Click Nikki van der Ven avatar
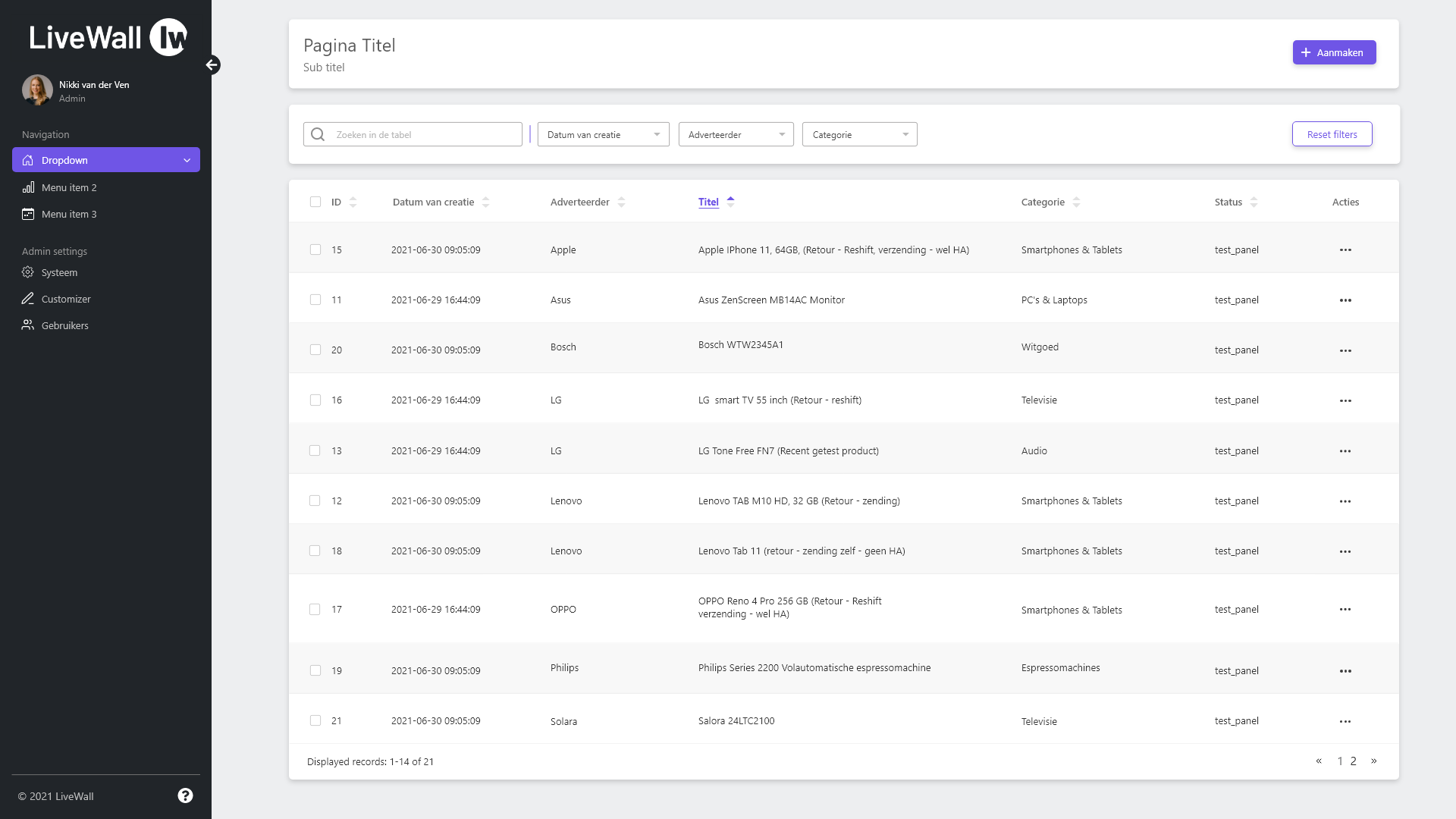 tap(37, 89)
